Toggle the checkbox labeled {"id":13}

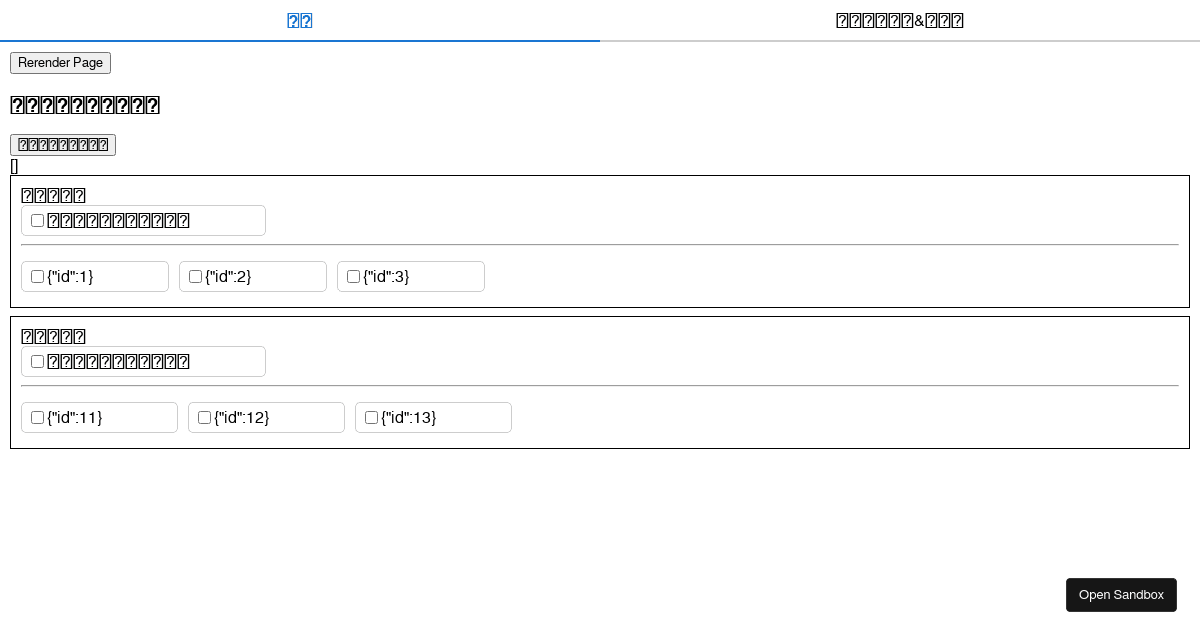click(371, 417)
